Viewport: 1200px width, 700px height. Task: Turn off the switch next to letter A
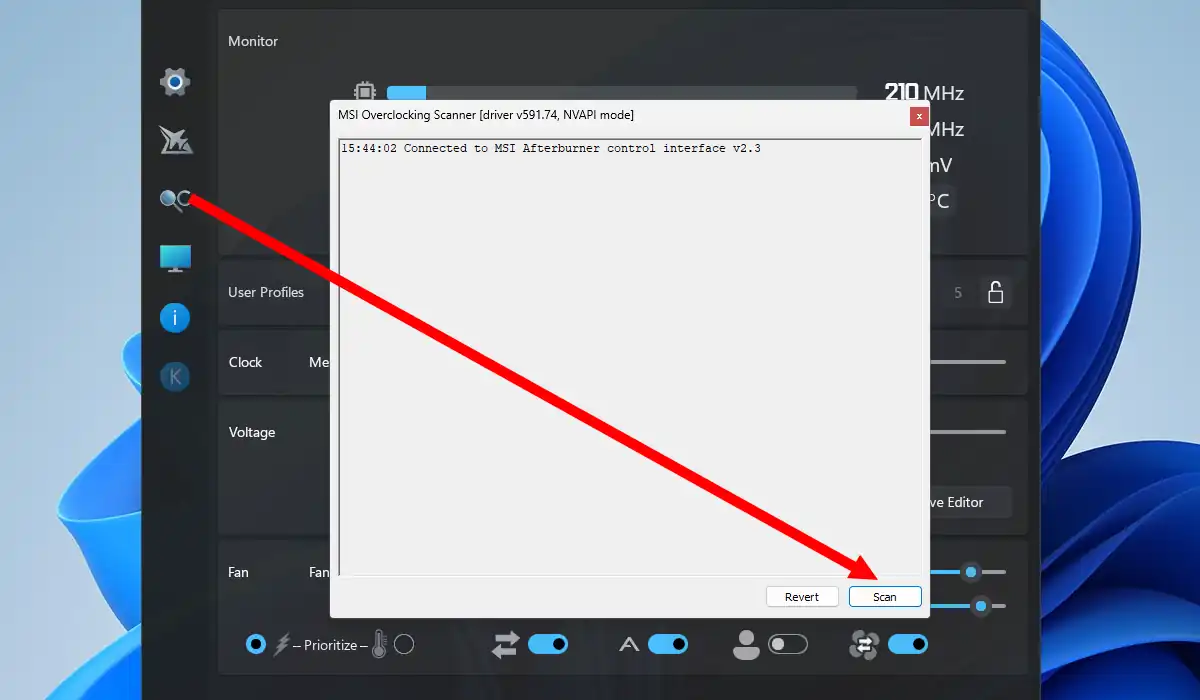coord(667,644)
